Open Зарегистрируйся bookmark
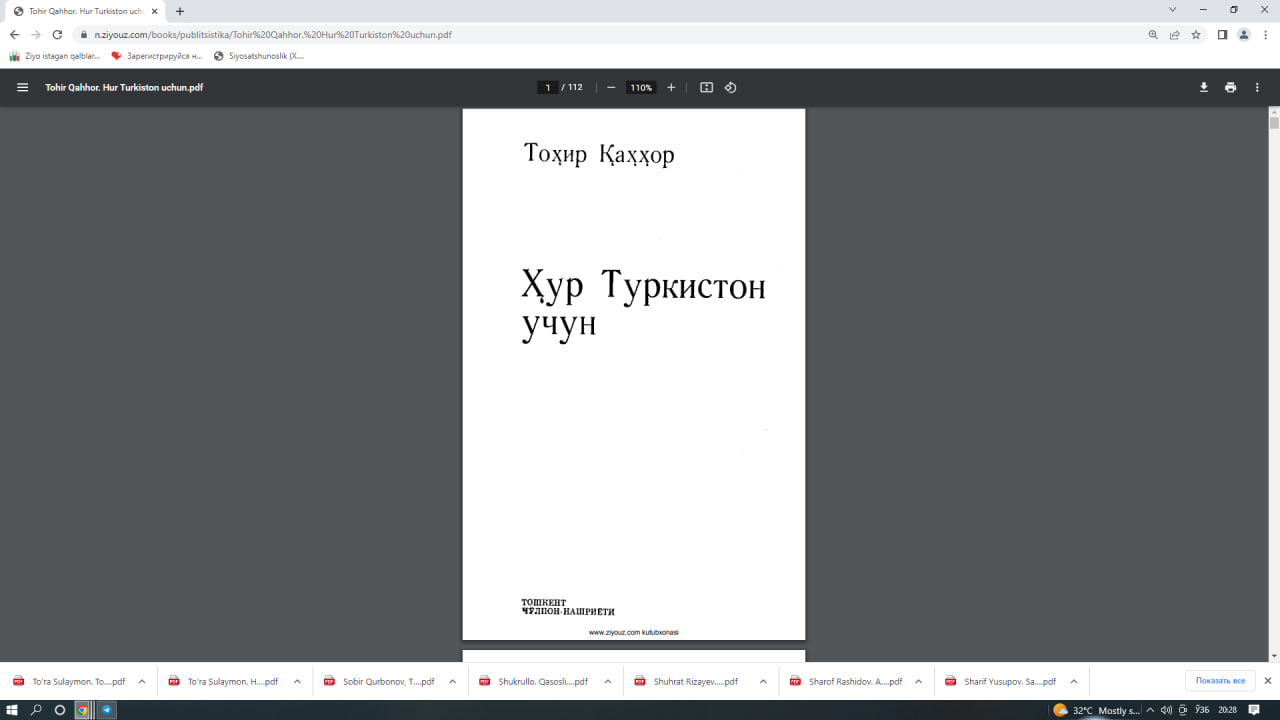1280x720 pixels. click(157, 56)
